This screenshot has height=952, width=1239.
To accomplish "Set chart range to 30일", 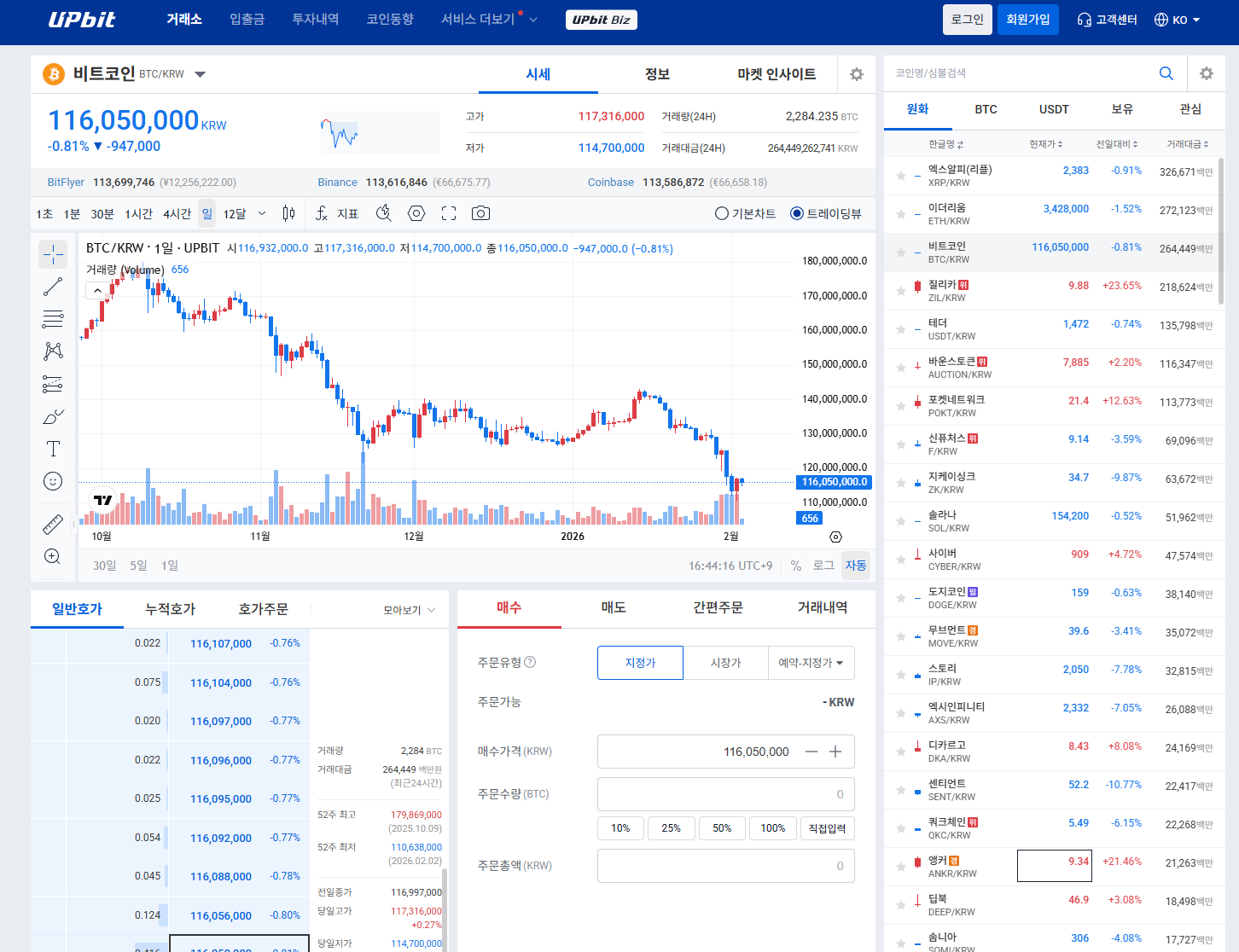I will click(104, 566).
